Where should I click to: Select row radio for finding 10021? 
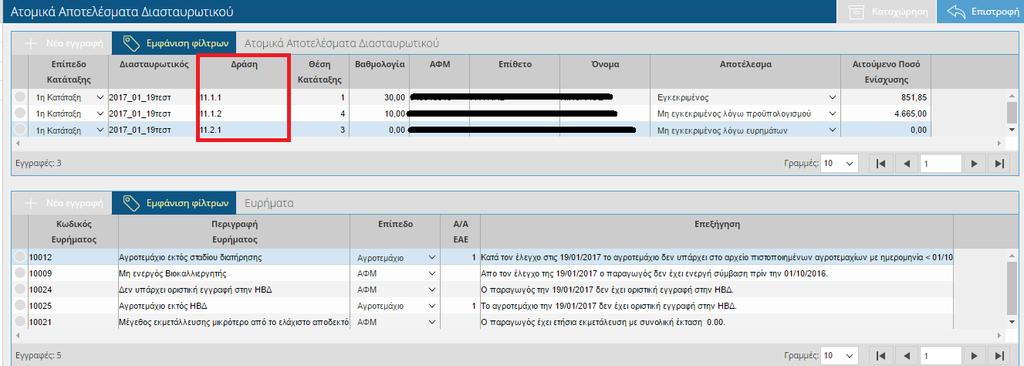(20, 322)
